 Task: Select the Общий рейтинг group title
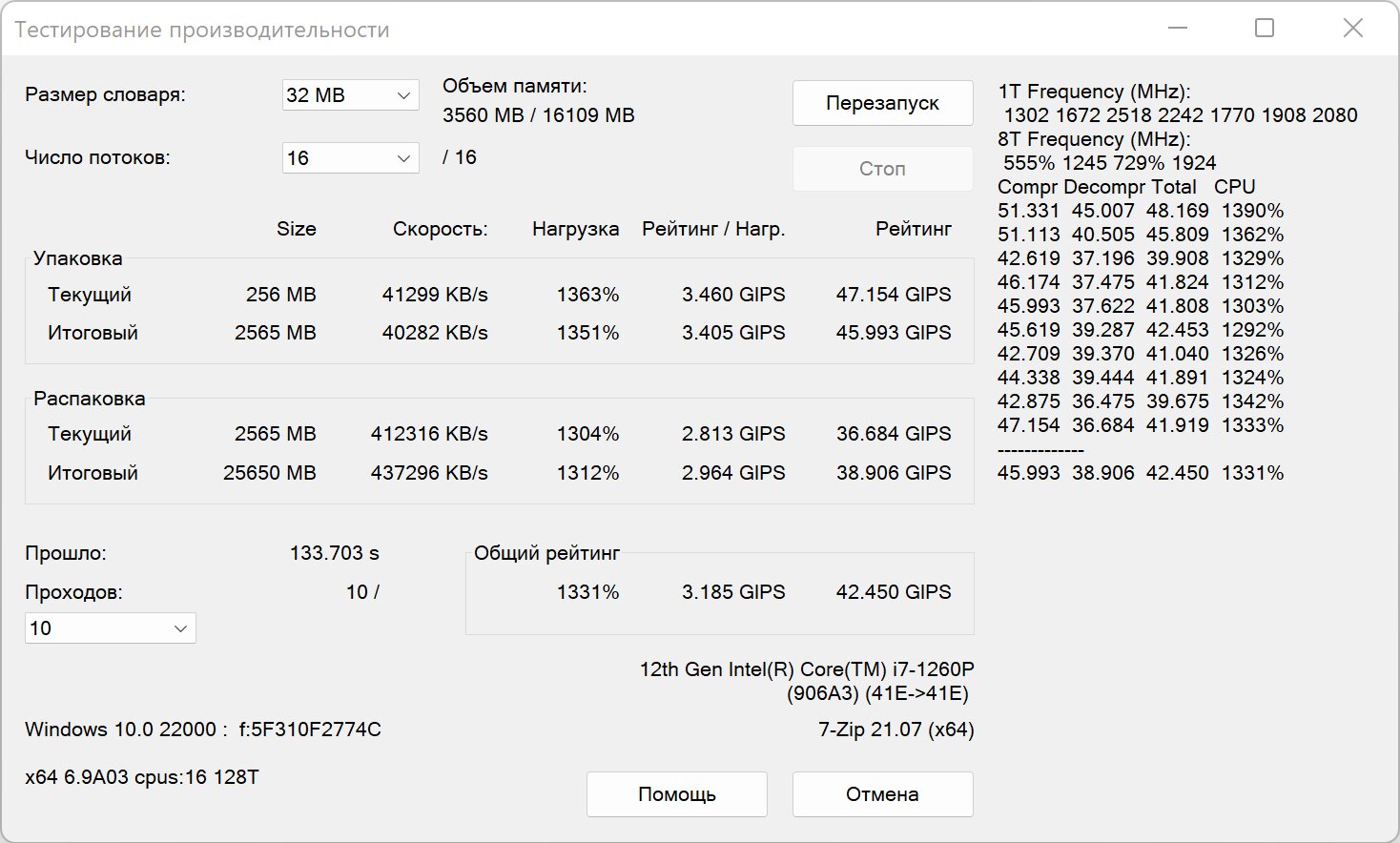[546, 553]
